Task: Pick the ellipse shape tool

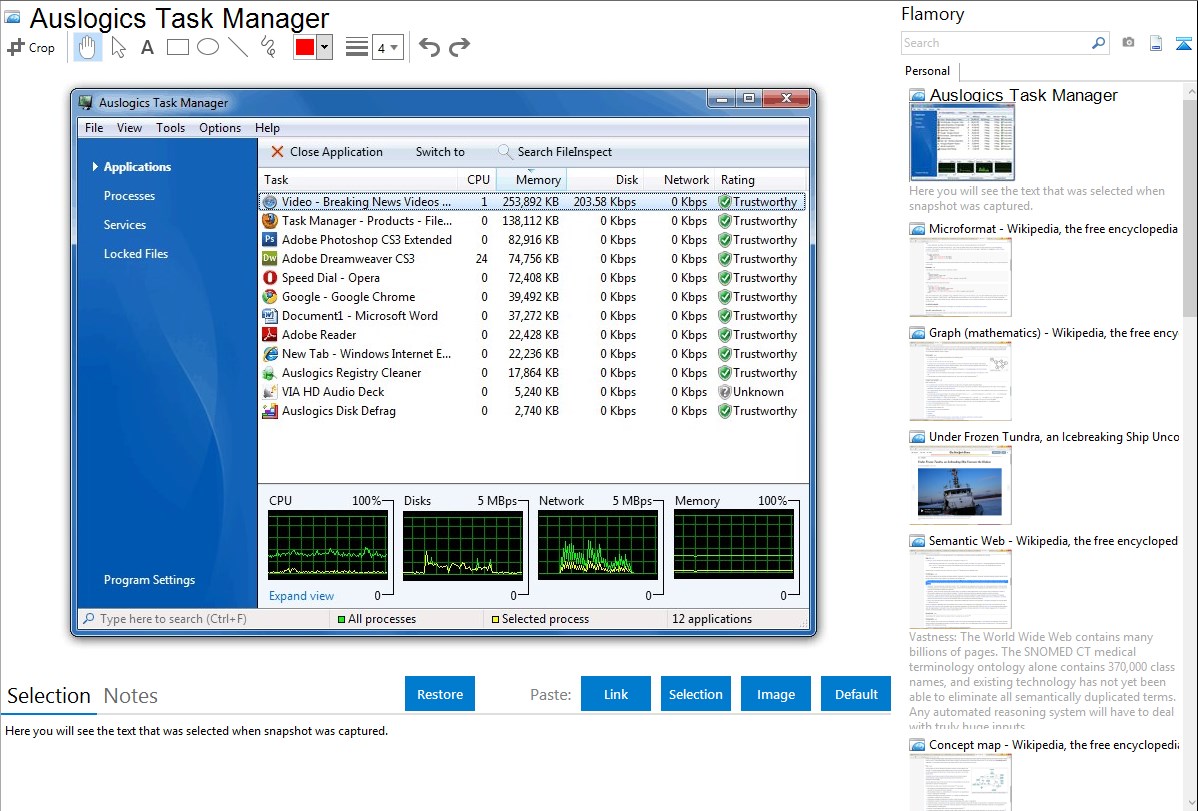Action: point(208,47)
